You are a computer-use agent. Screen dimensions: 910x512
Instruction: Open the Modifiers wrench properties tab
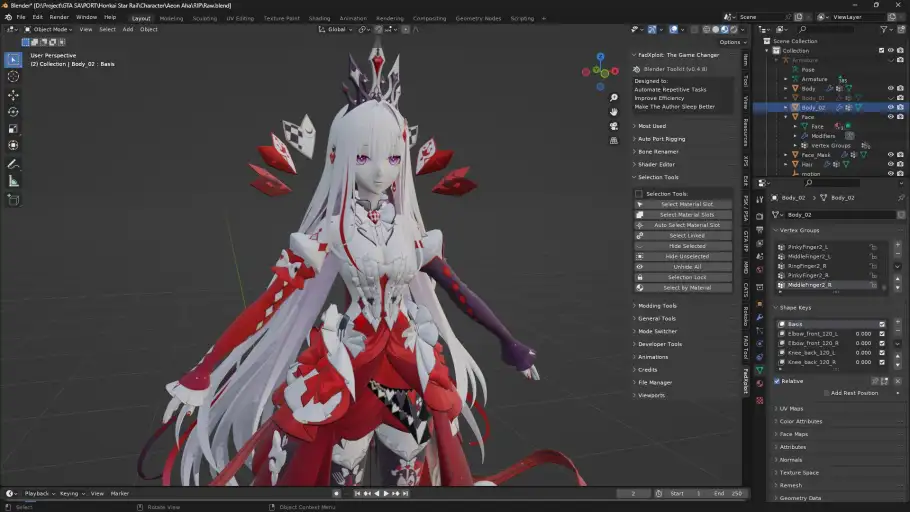coord(760,317)
